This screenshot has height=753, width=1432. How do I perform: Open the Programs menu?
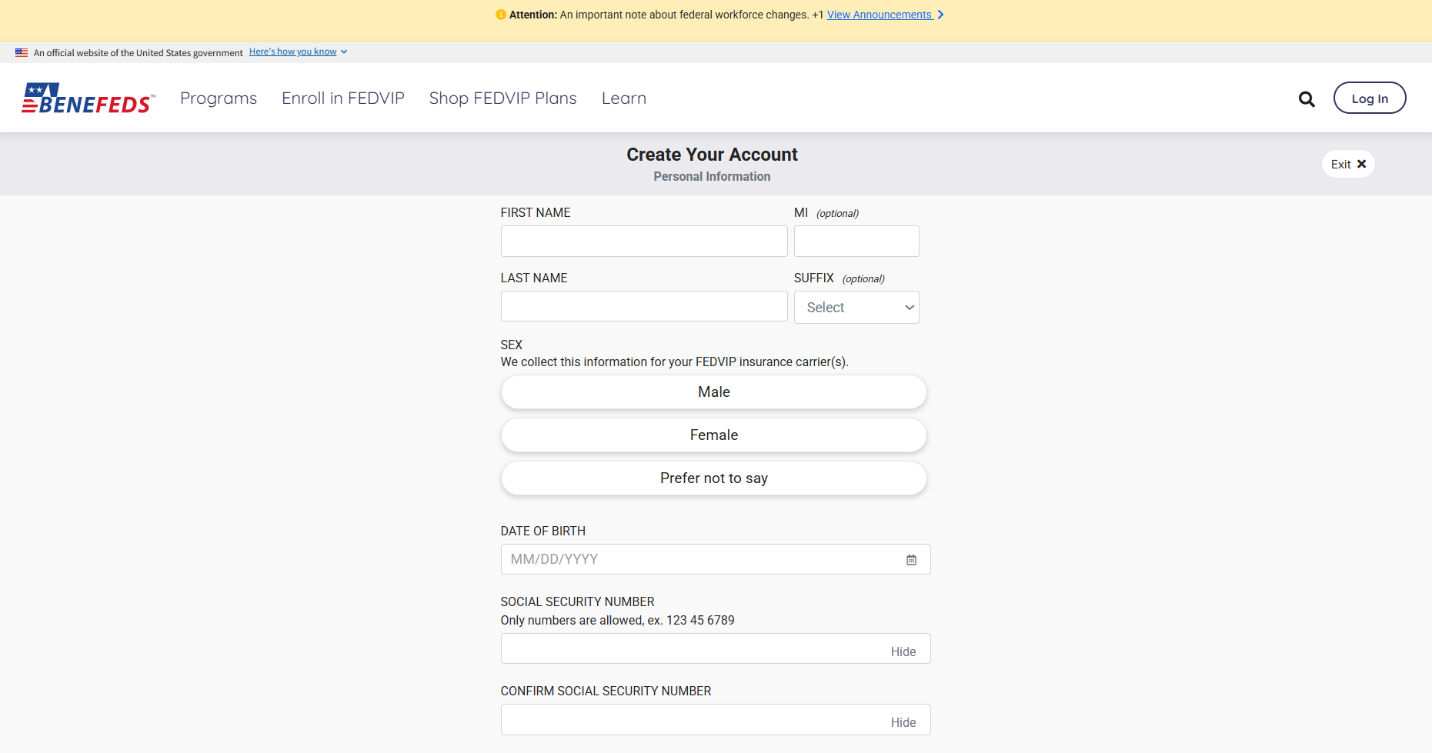[218, 98]
